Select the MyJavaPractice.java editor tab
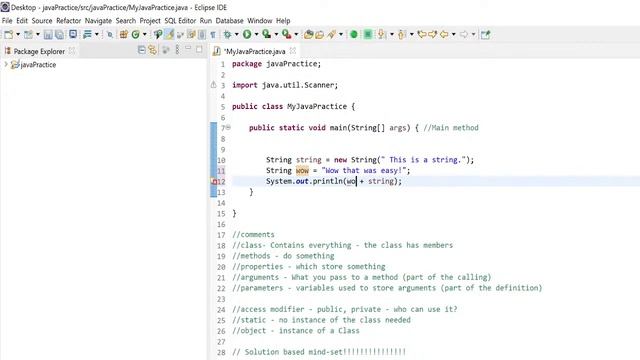This screenshot has width=640, height=360. click(255, 51)
